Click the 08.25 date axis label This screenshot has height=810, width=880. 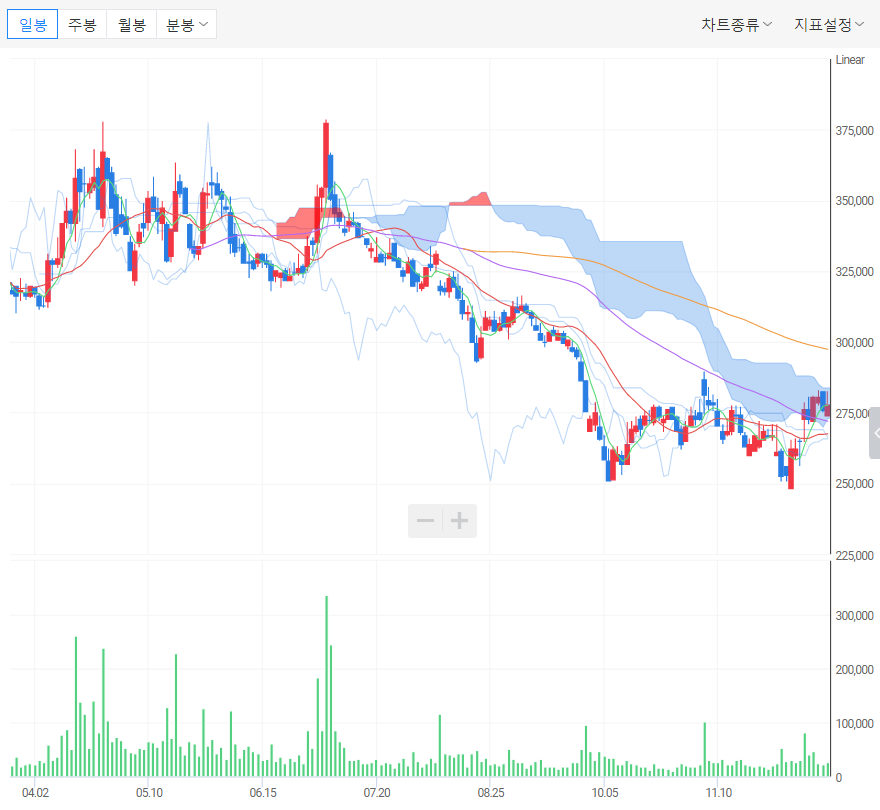pos(491,793)
